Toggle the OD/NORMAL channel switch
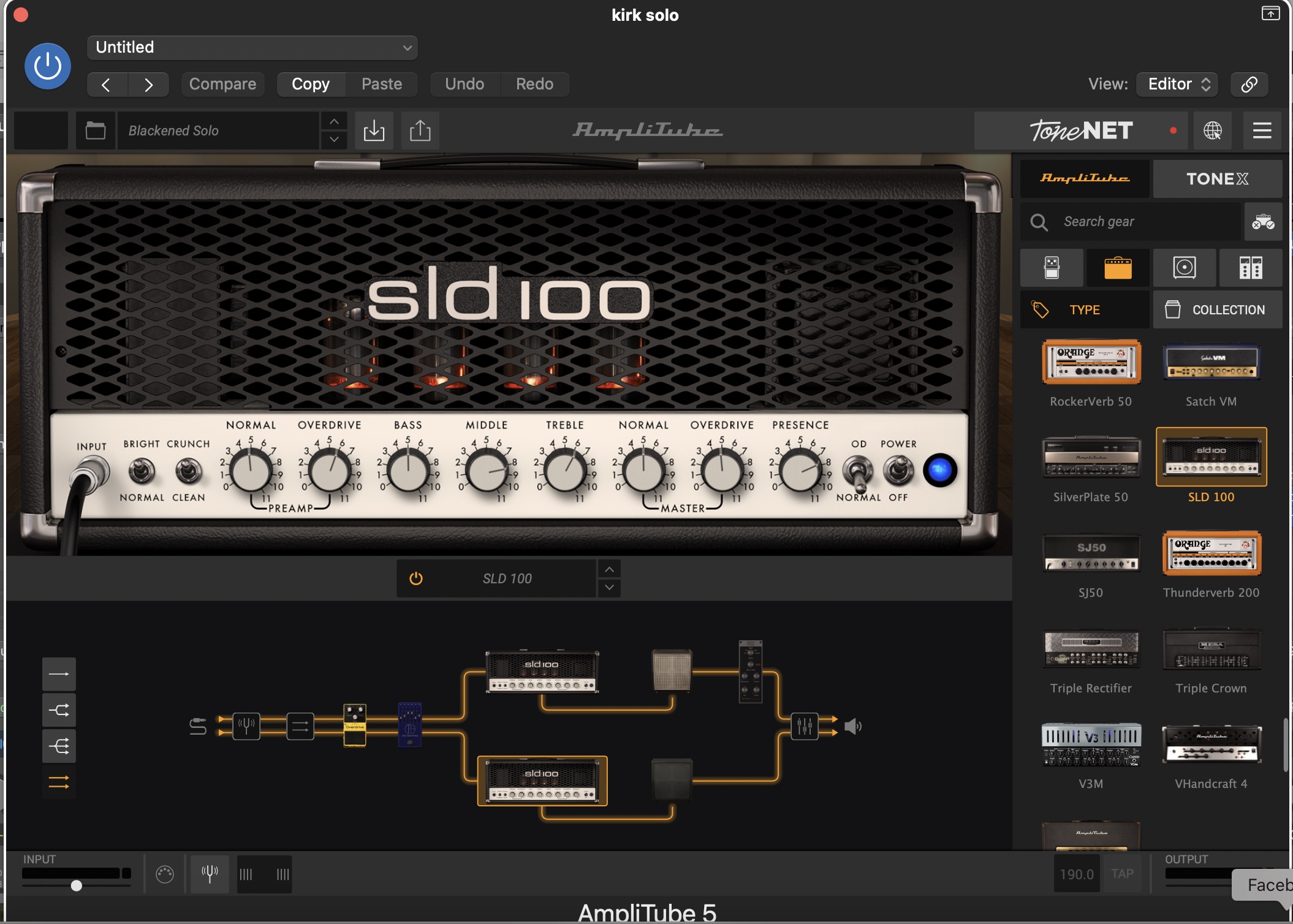The height and width of the screenshot is (924, 1293). point(858,473)
